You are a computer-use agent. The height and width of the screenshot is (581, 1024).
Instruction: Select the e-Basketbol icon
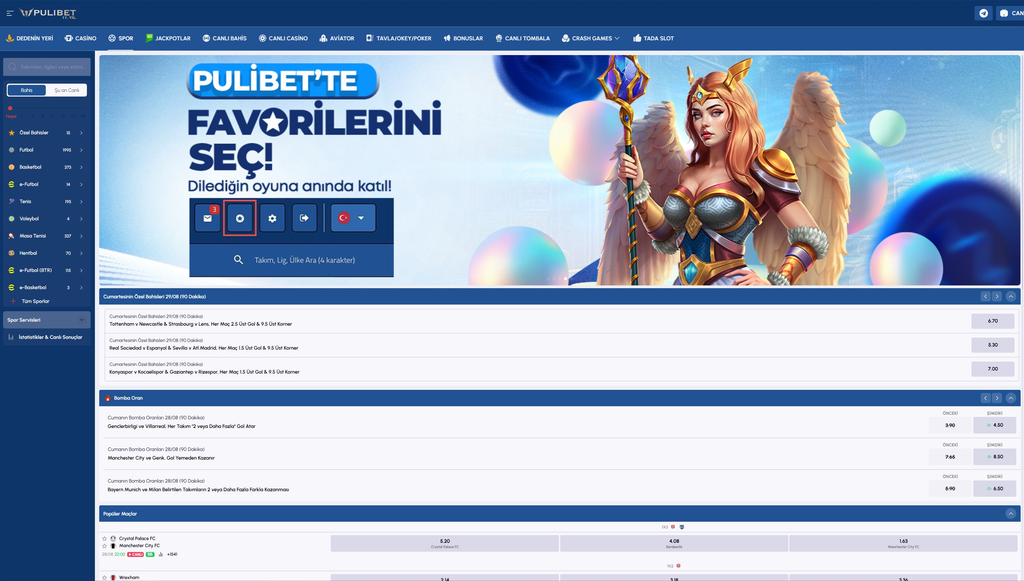coord(11,287)
